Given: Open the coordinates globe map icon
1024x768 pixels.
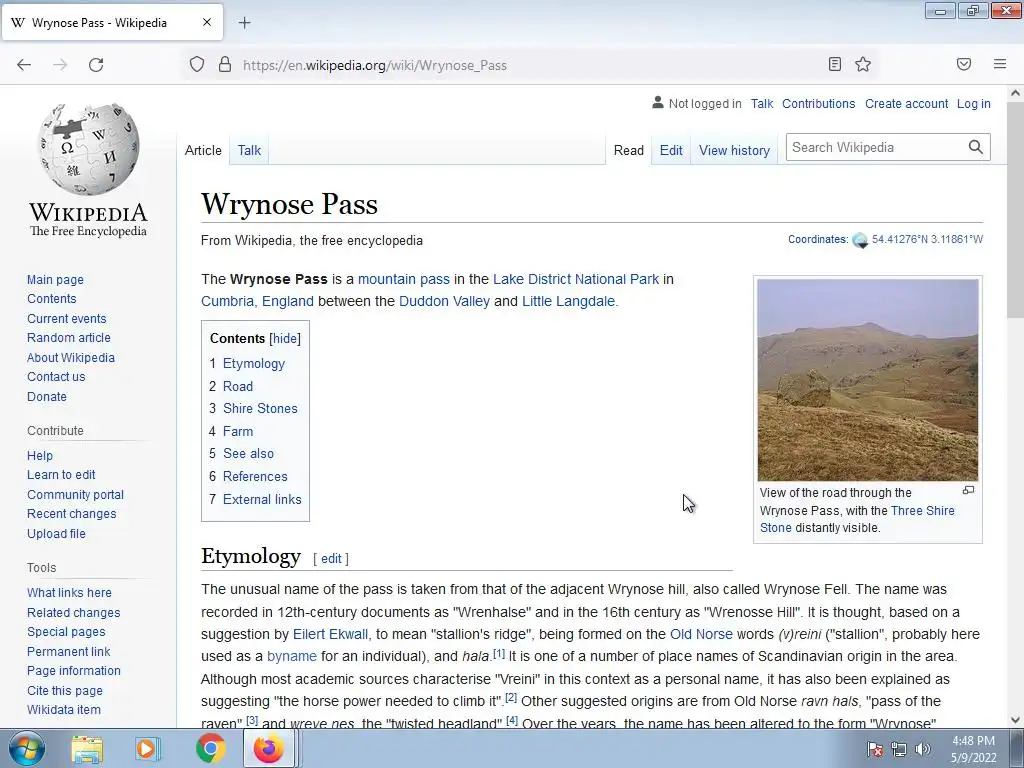Looking at the screenshot, I should (860, 240).
